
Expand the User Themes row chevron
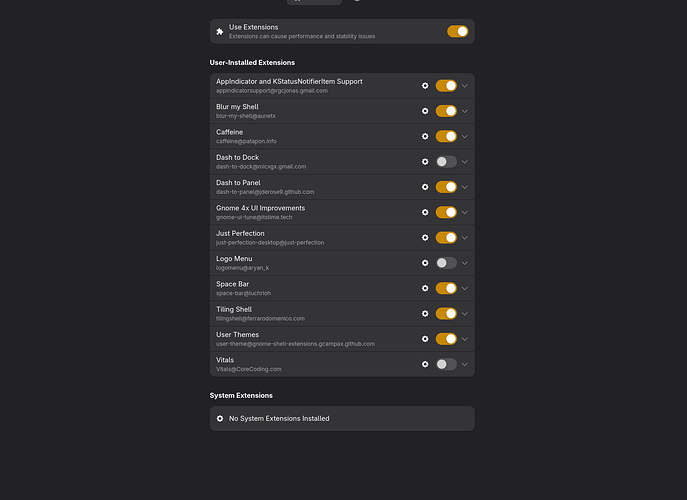point(465,339)
